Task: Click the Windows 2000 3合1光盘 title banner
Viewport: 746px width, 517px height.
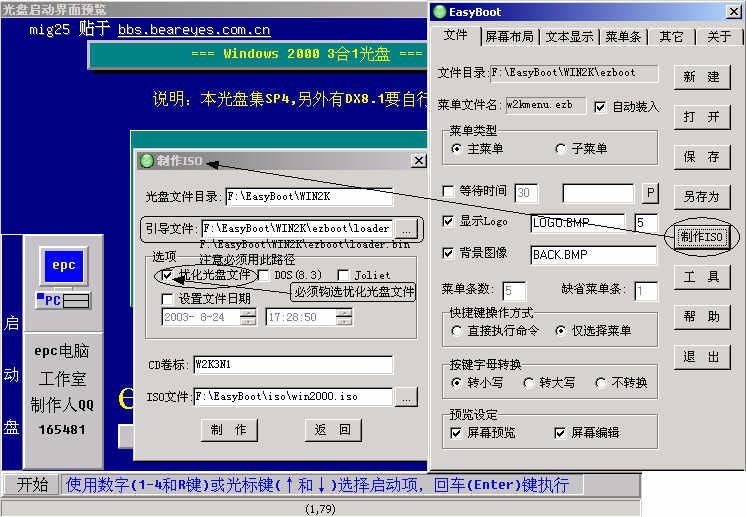Action: [x=258, y=55]
